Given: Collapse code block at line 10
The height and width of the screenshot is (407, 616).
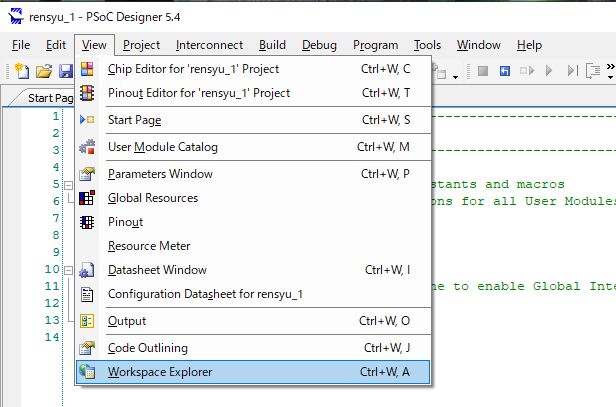Looking at the screenshot, I should [68, 270].
